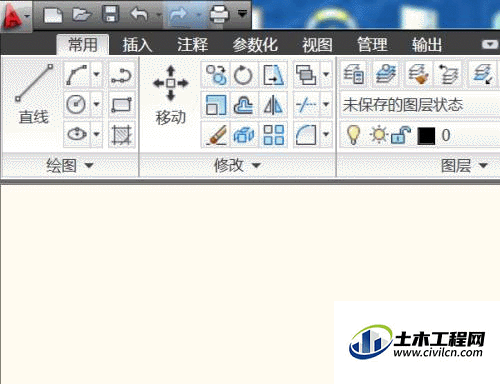Expand the 图层 panel
This screenshot has width=500, height=384.
(x=465, y=165)
